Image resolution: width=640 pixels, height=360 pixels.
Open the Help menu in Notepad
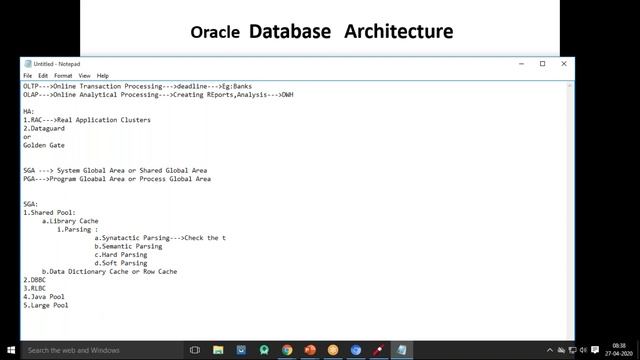[102, 76]
